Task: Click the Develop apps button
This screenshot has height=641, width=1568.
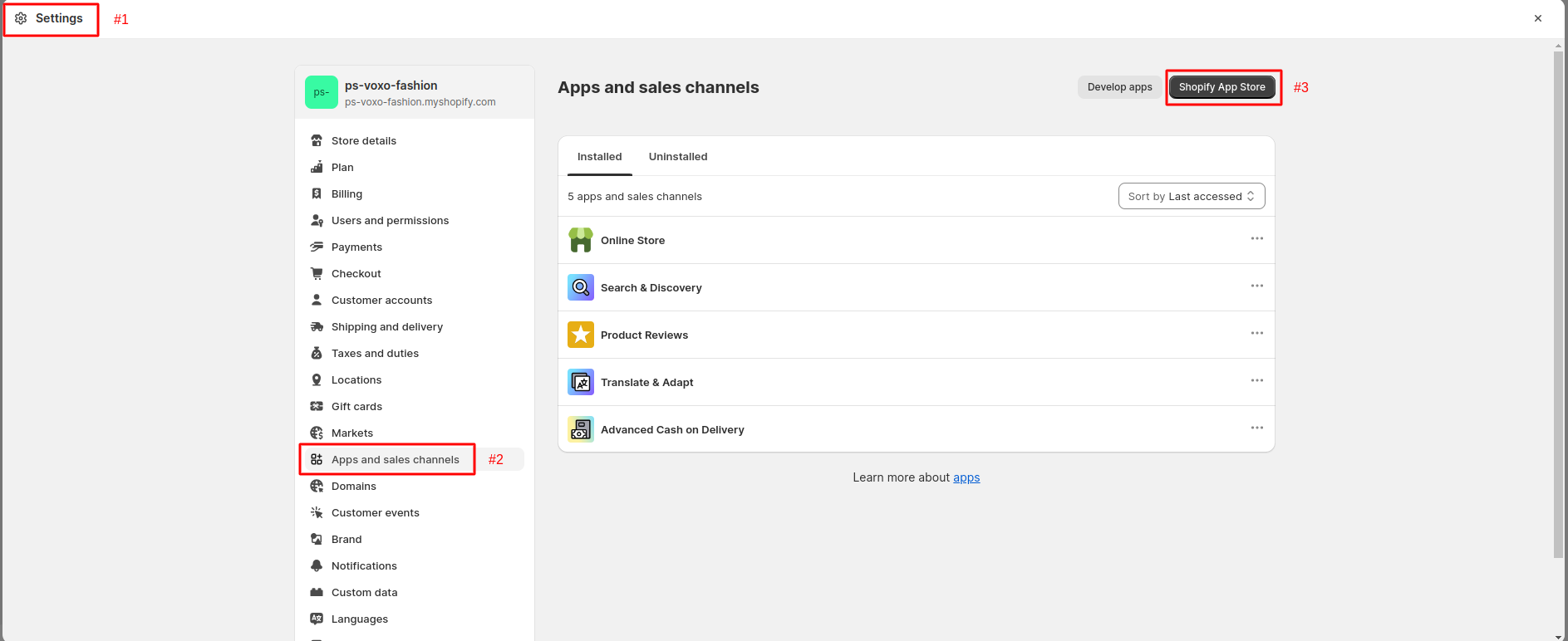Action: [x=1120, y=87]
